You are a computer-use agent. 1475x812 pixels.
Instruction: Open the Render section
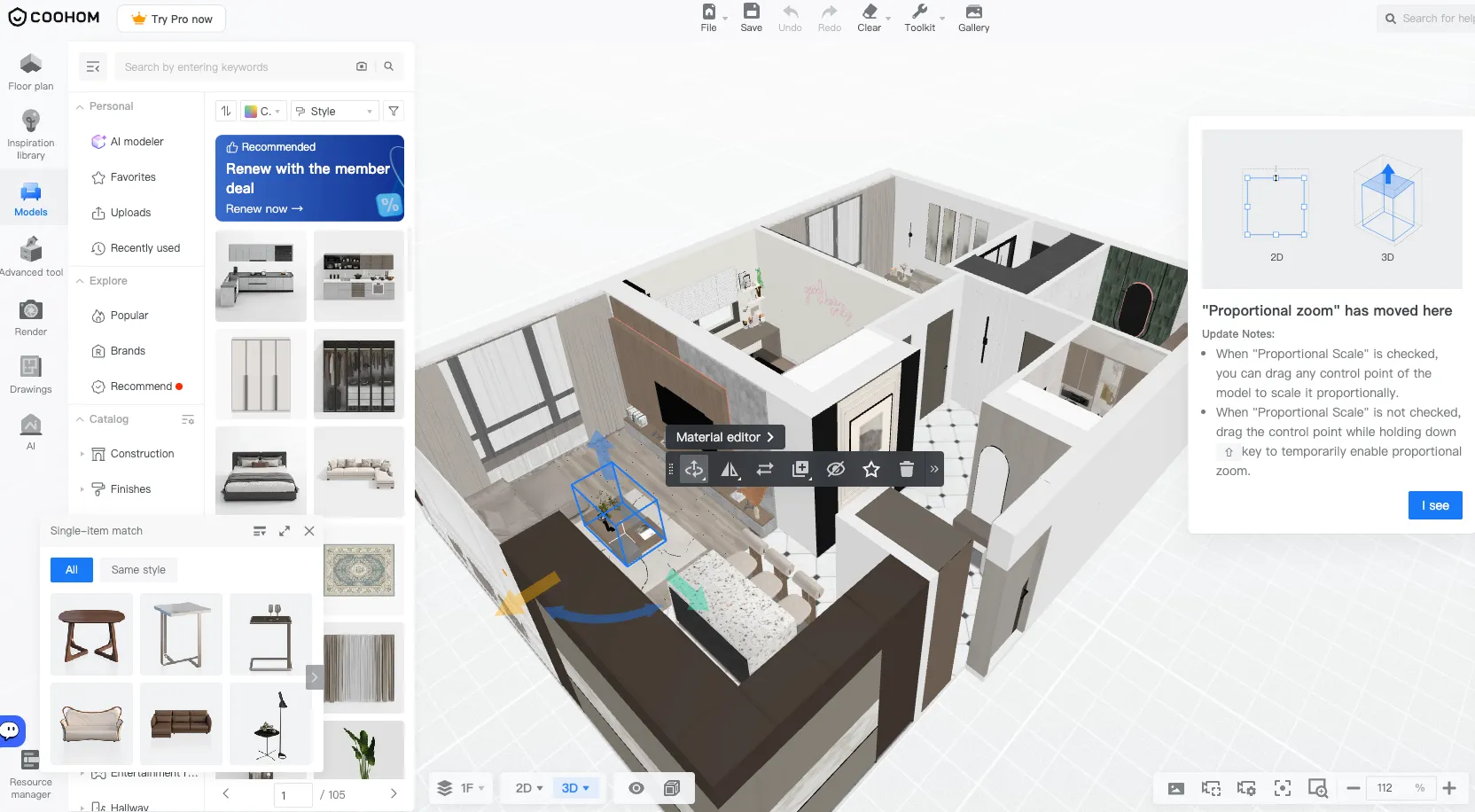pyautogui.click(x=31, y=317)
